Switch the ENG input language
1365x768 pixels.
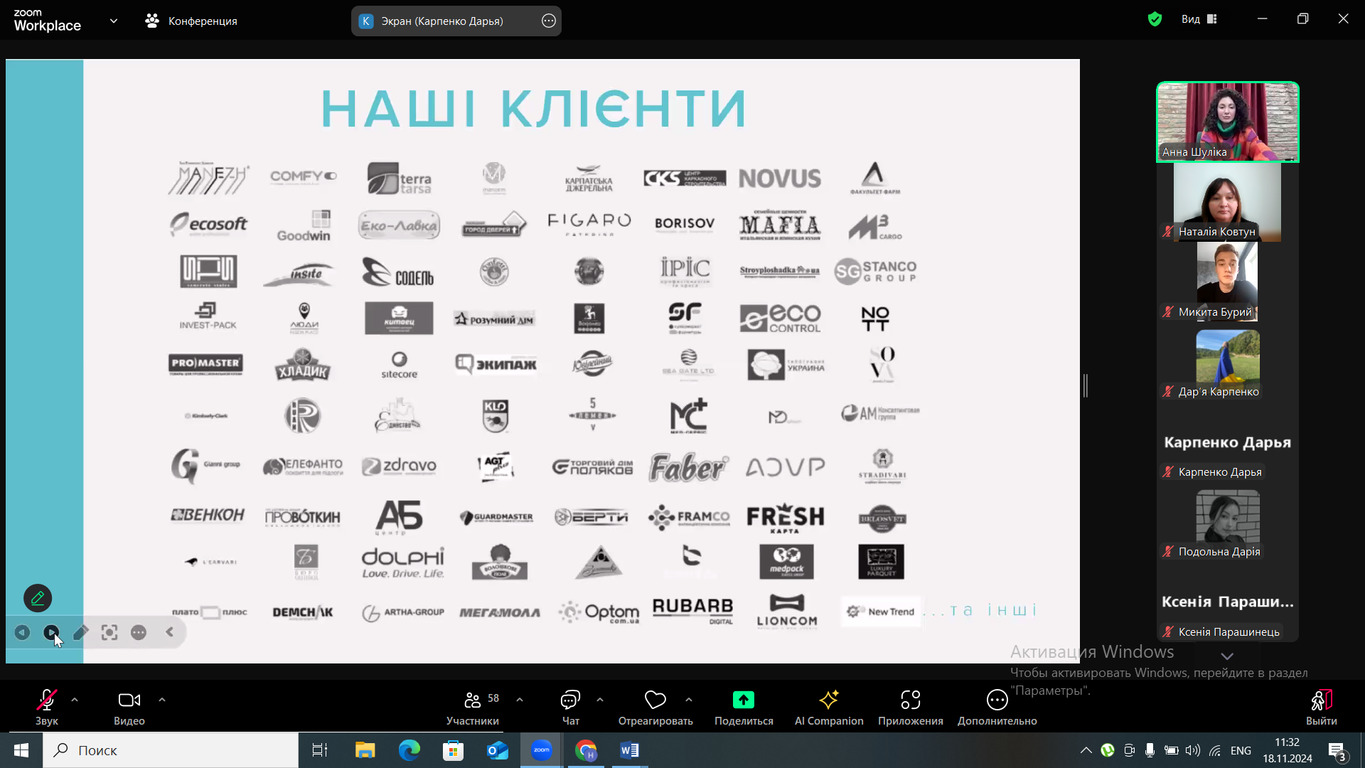click(x=1240, y=750)
